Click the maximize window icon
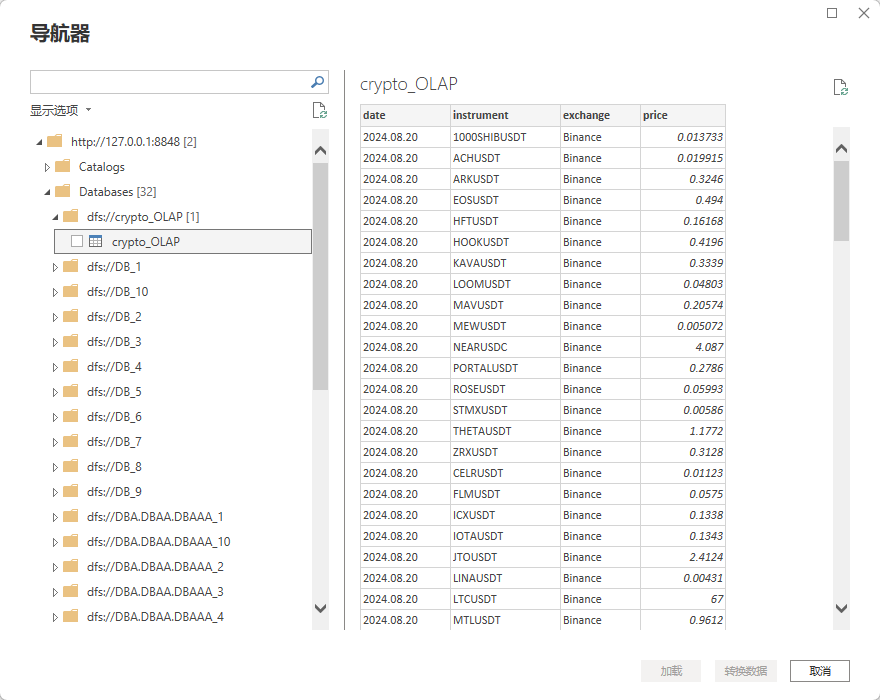Screen dimensions: 880x700 pos(832,13)
